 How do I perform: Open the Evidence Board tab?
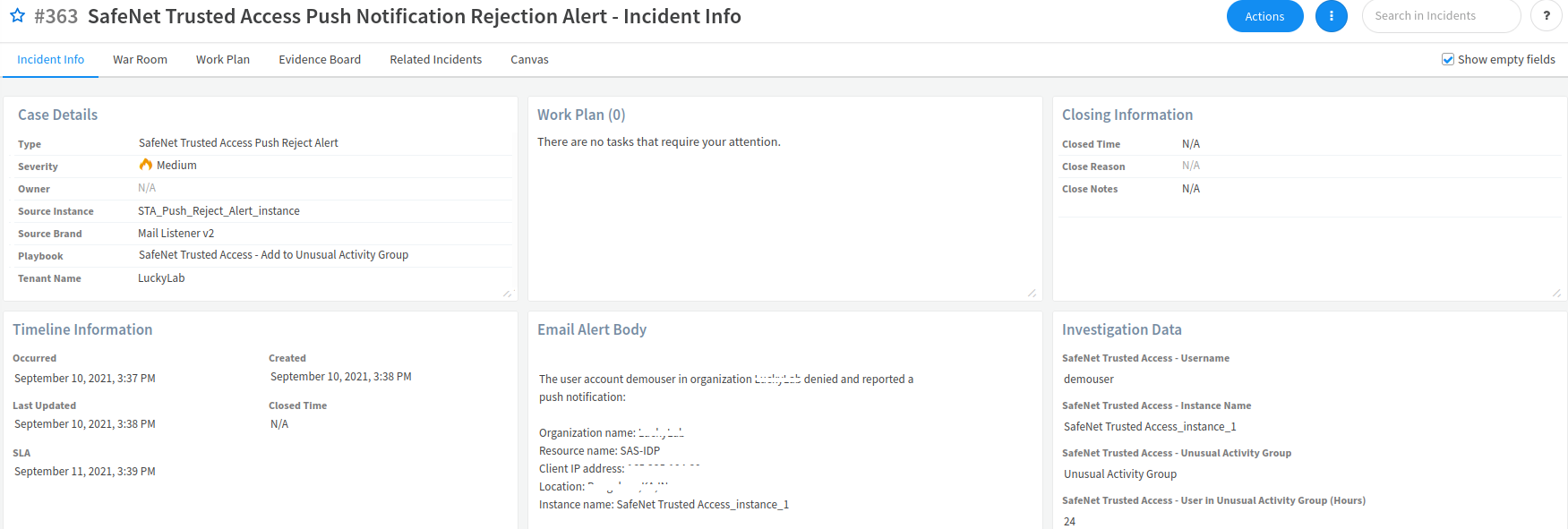click(x=320, y=60)
